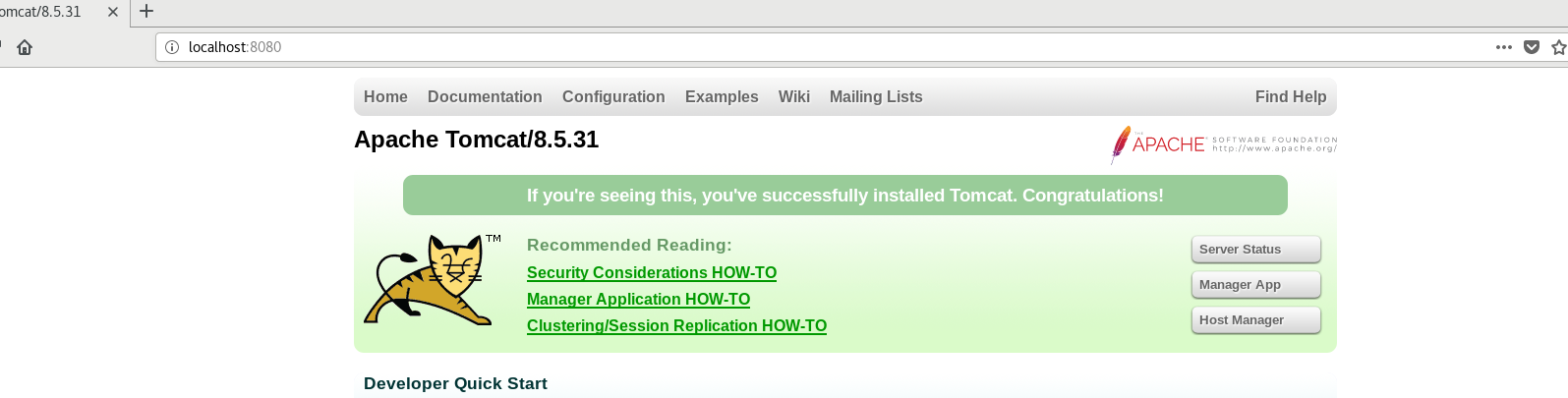Close the Tomcat/8.5.31 browser tab

pos(112,12)
